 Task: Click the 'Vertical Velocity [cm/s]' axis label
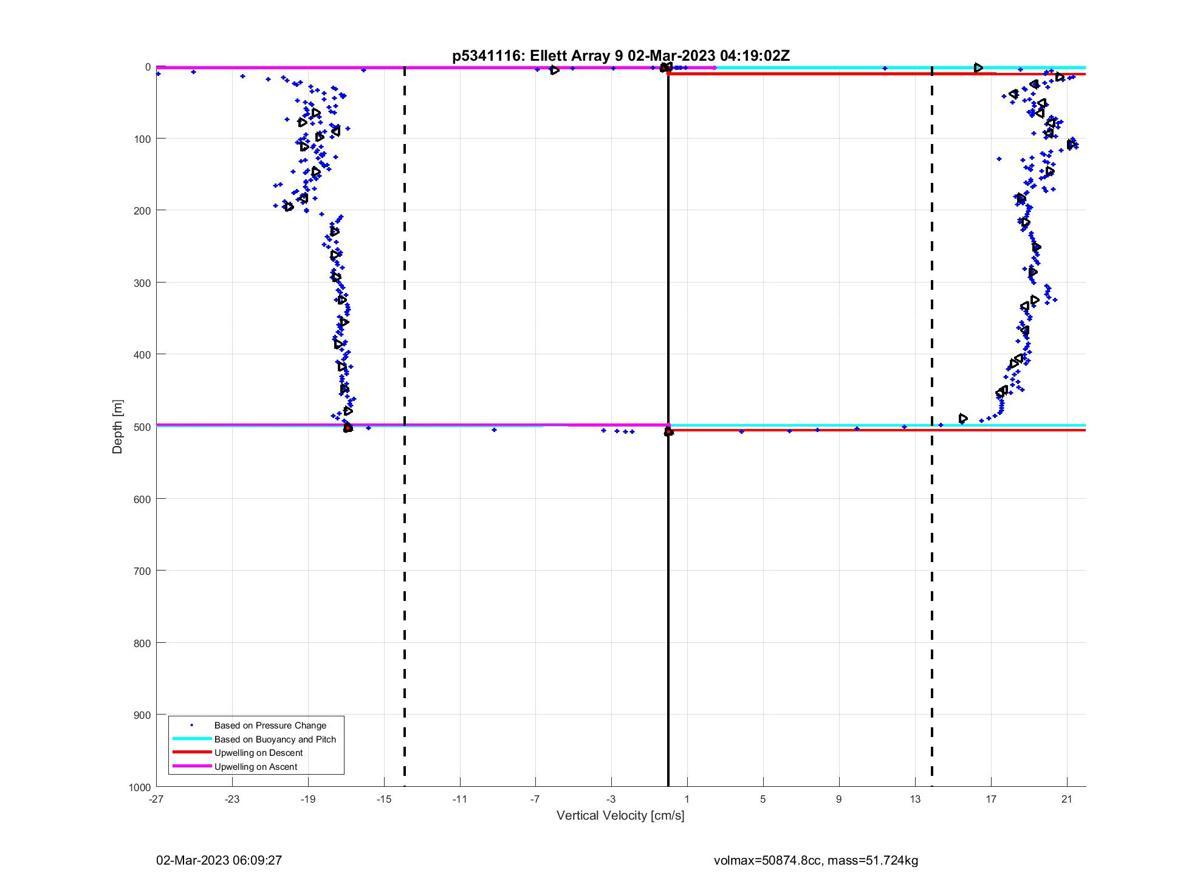[x=620, y=816]
